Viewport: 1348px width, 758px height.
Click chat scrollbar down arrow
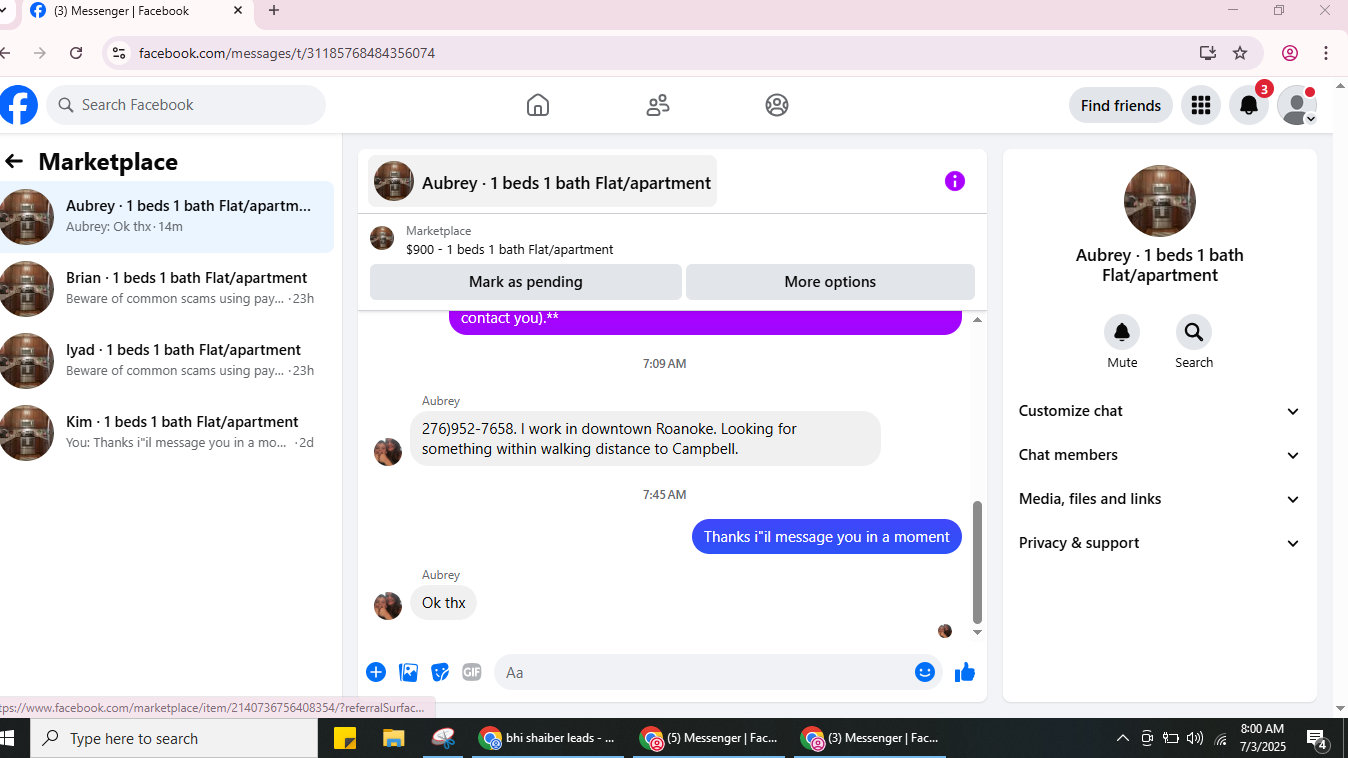pyautogui.click(x=978, y=632)
